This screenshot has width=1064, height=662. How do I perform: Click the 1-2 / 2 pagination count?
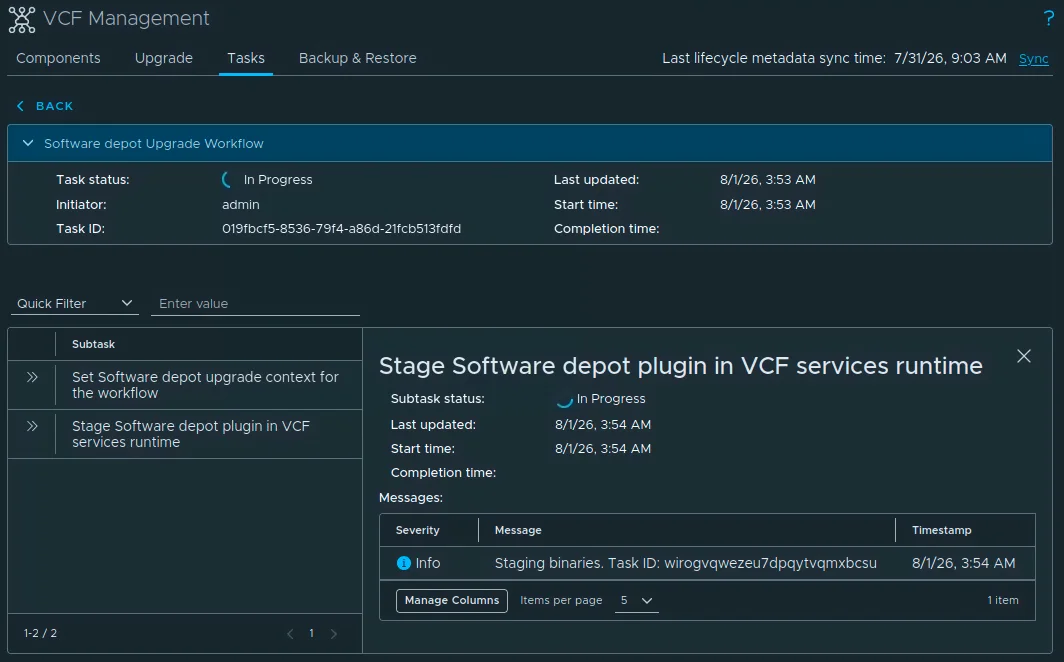pos(40,633)
